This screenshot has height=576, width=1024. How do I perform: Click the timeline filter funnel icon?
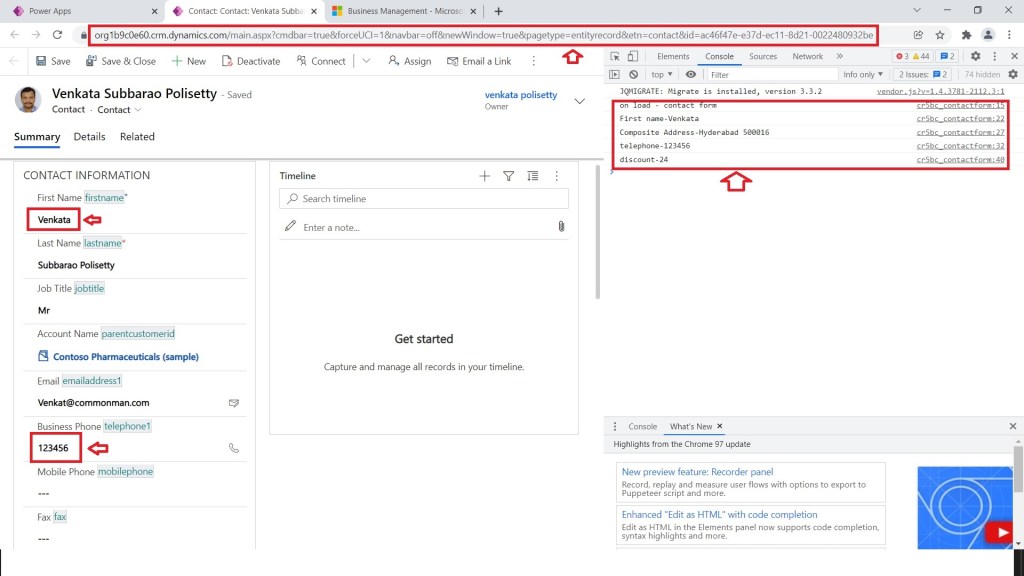pos(508,176)
